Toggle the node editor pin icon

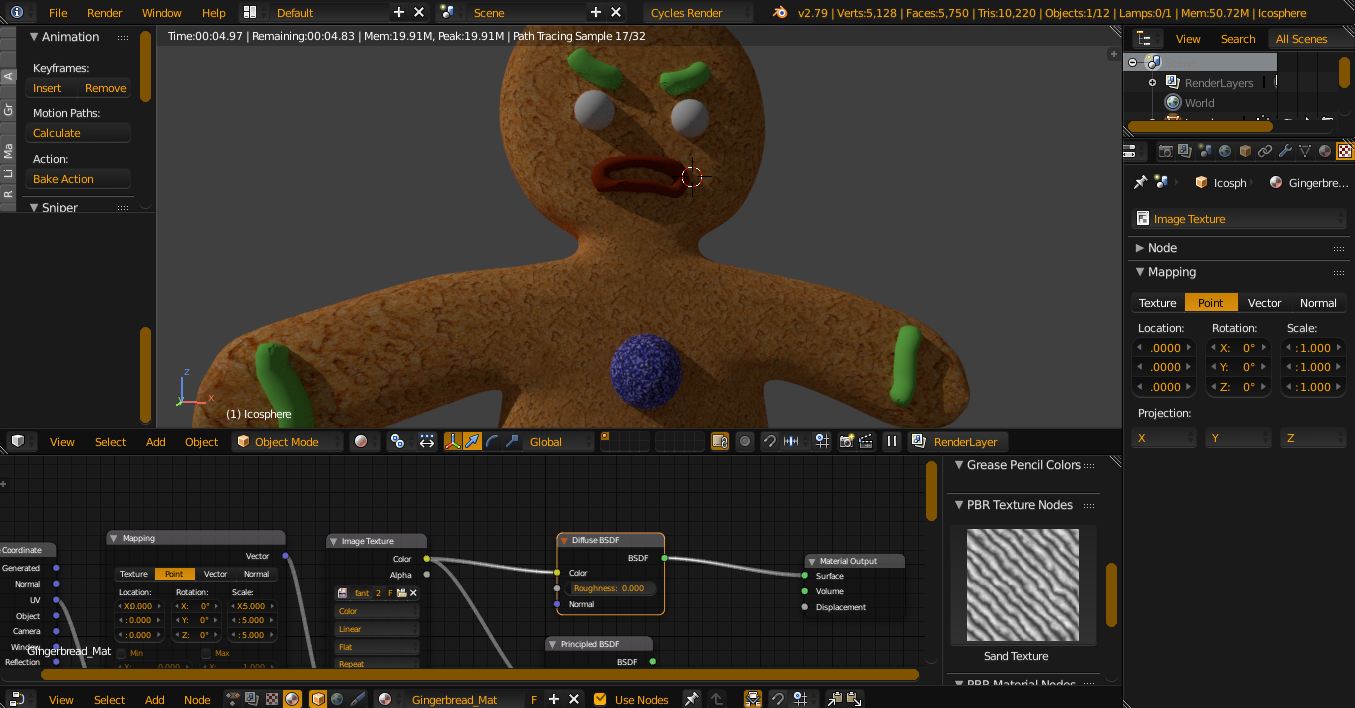click(691, 699)
